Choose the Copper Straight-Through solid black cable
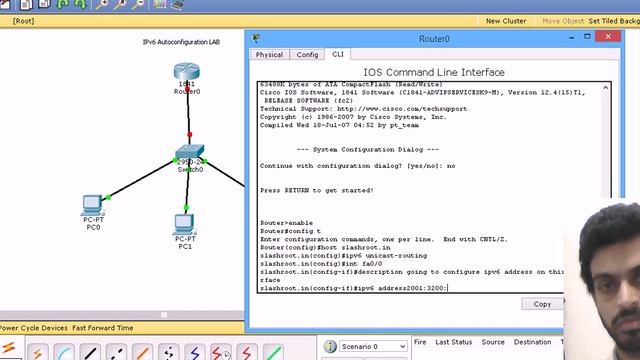The image size is (640, 360). coord(90,352)
